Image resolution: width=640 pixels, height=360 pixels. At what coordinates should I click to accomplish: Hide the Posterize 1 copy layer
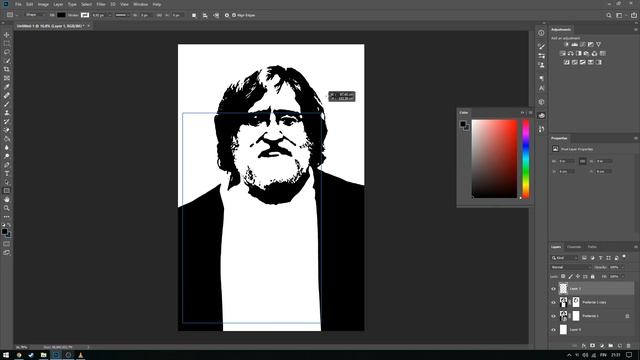pos(553,302)
